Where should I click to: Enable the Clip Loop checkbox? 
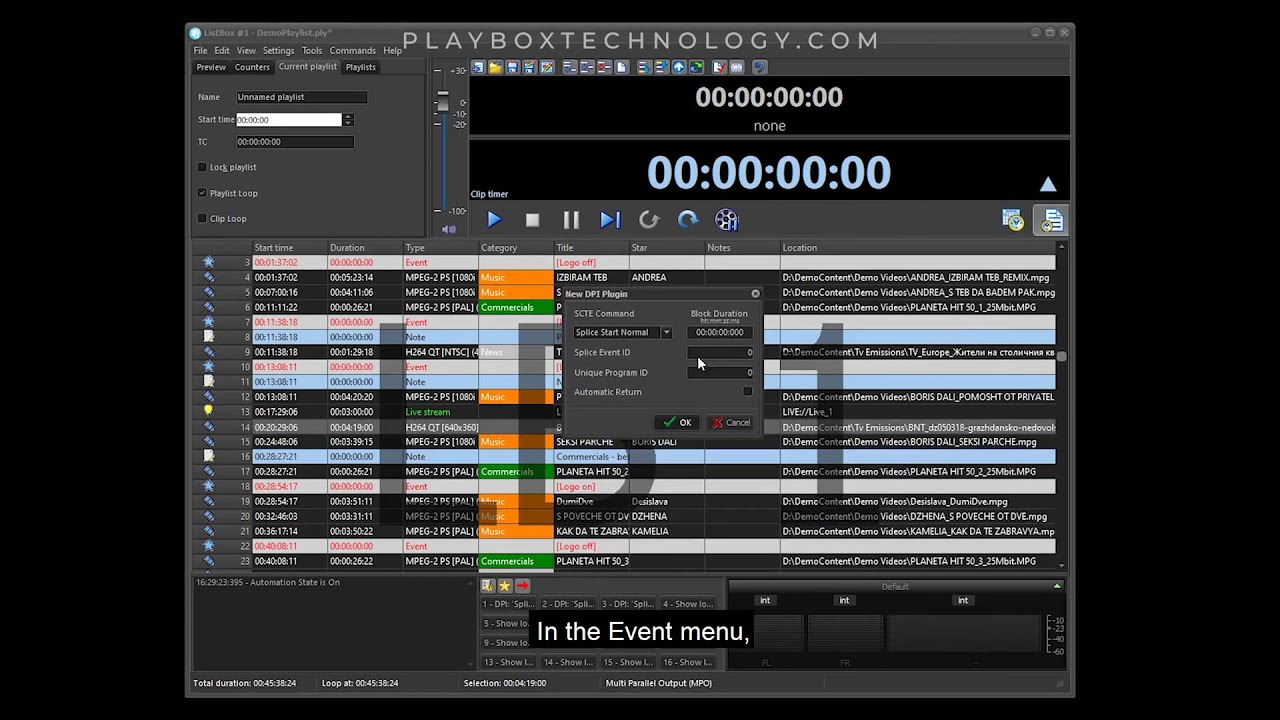point(202,218)
